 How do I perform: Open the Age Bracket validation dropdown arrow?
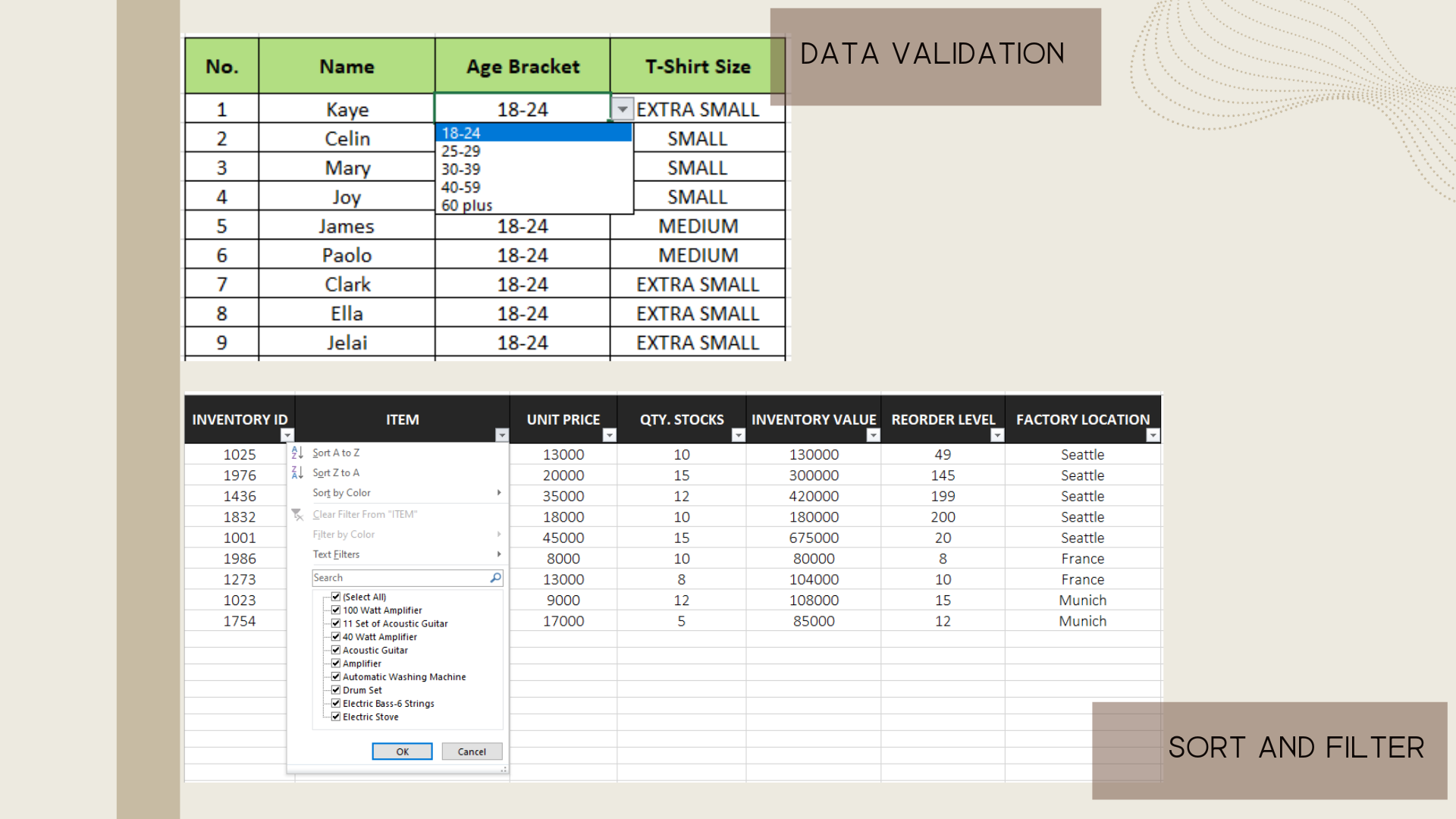pos(623,109)
